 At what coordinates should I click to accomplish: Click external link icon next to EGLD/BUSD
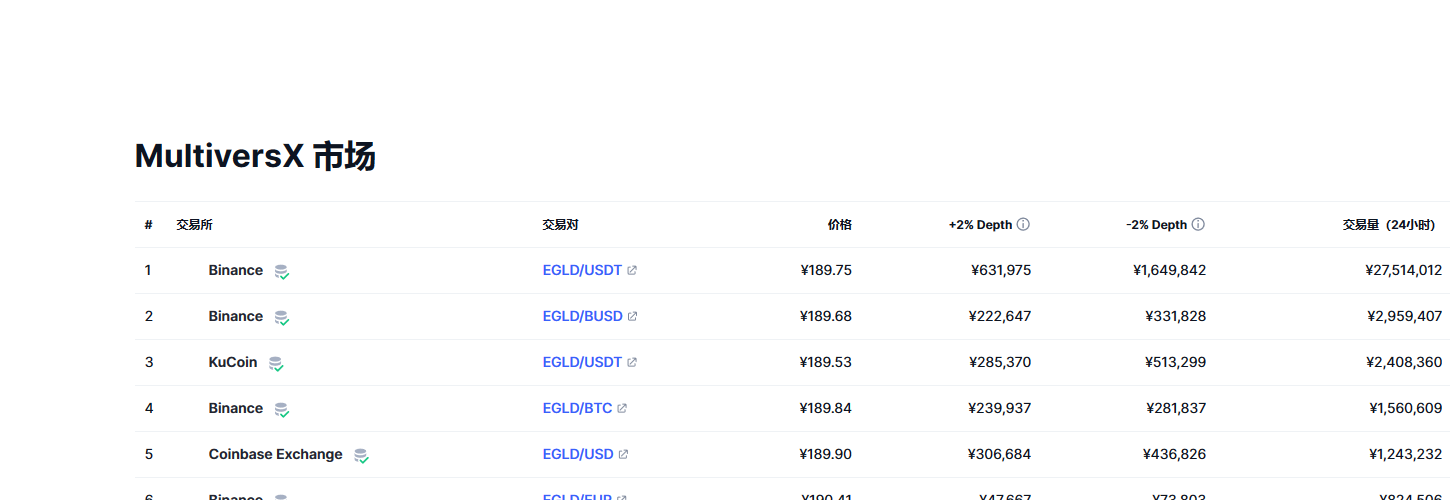click(632, 317)
